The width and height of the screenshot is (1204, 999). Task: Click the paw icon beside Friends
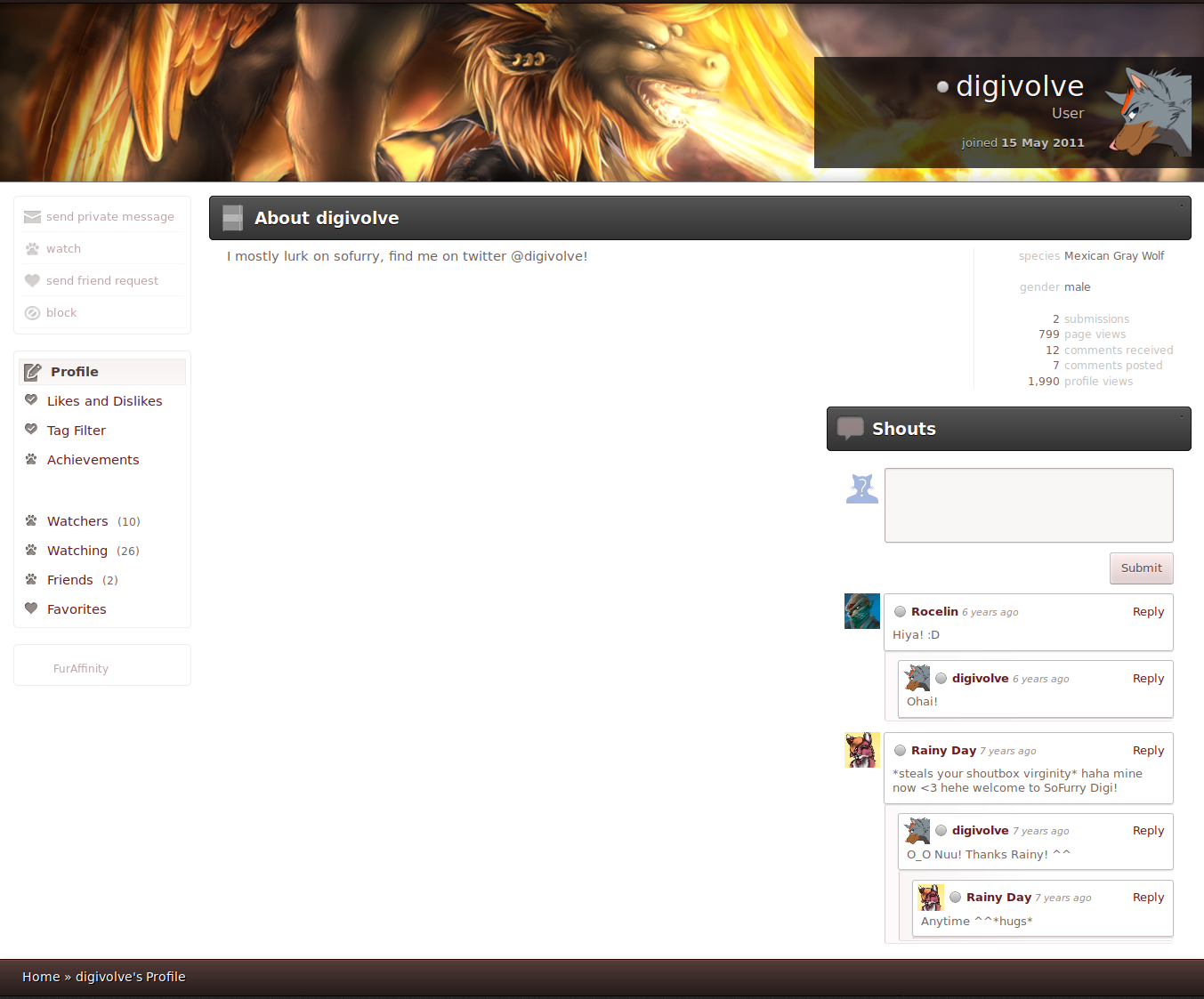[x=31, y=579]
